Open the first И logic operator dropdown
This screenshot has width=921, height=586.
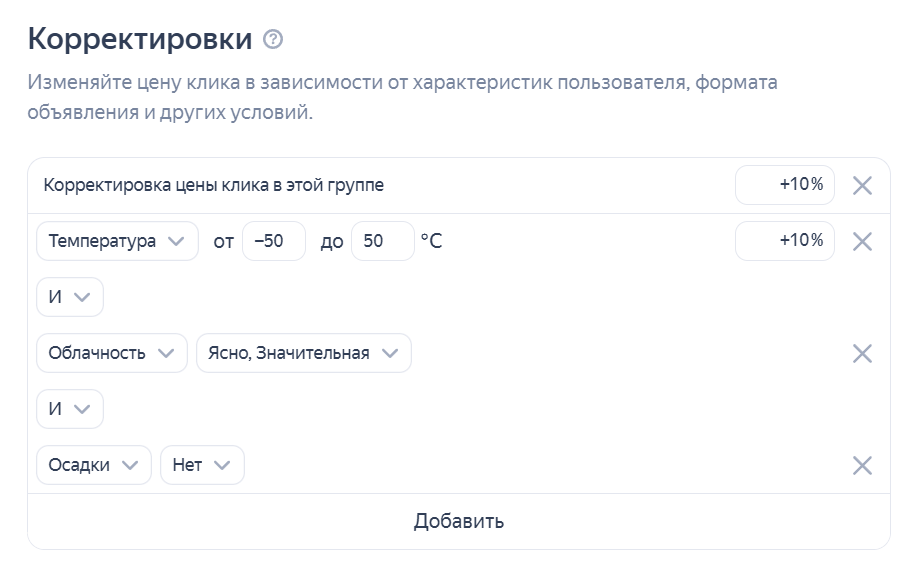pyautogui.click(x=70, y=297)
